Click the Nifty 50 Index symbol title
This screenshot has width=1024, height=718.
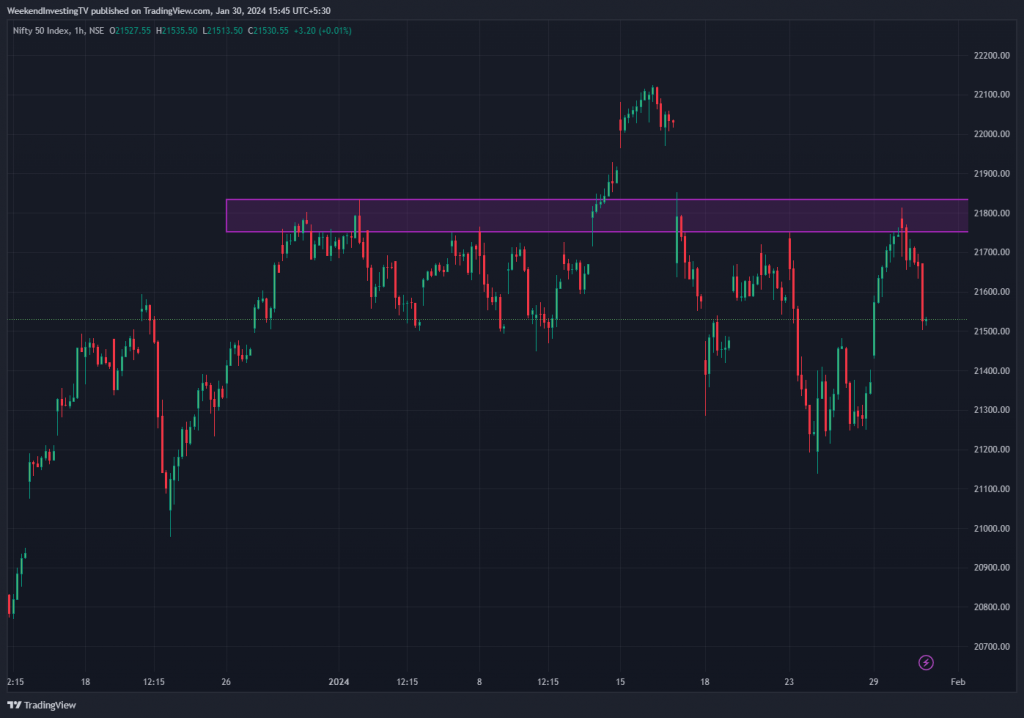(40, 31)
